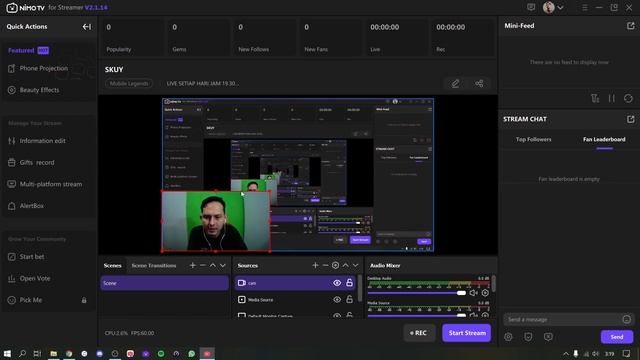Toggle visibility of Default Monitor Capture source
Image resolution: width=640 pixels, height=360 pixels.
337,316
